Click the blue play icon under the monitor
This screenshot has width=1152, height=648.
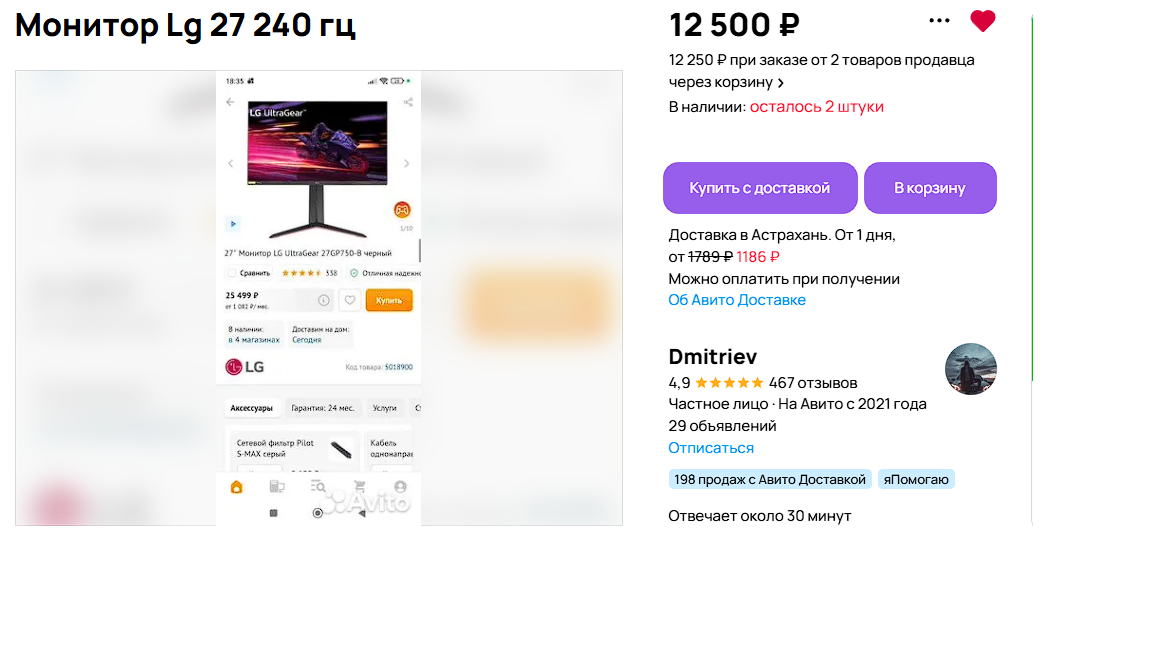[232, 224]
